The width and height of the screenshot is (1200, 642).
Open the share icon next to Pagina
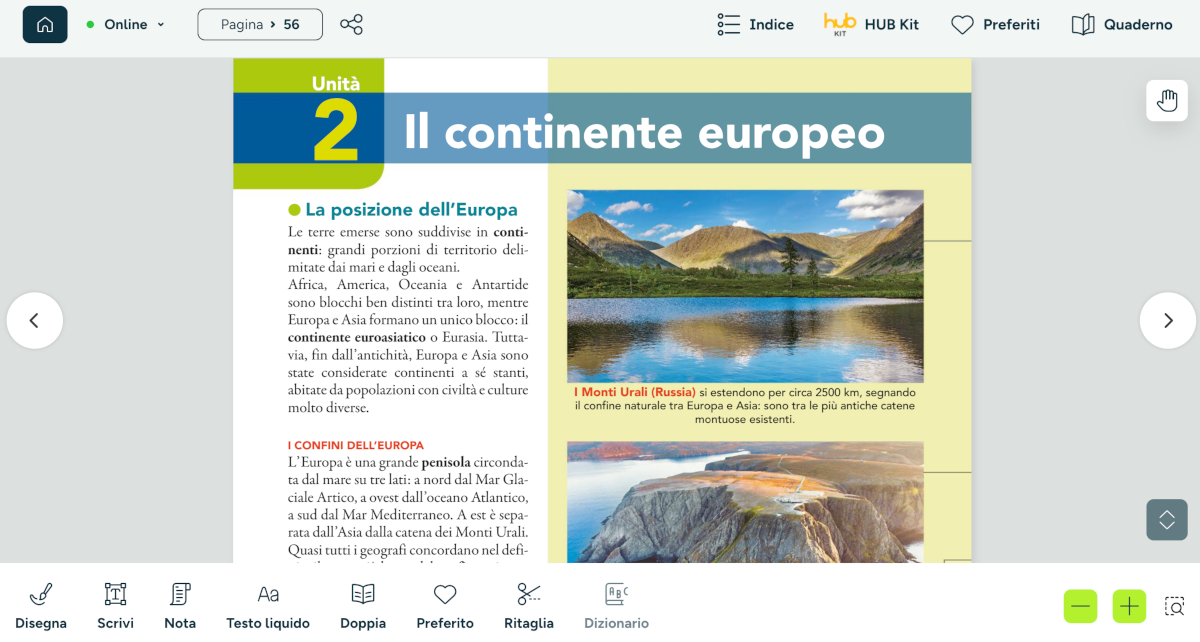[x=351, y=24]
